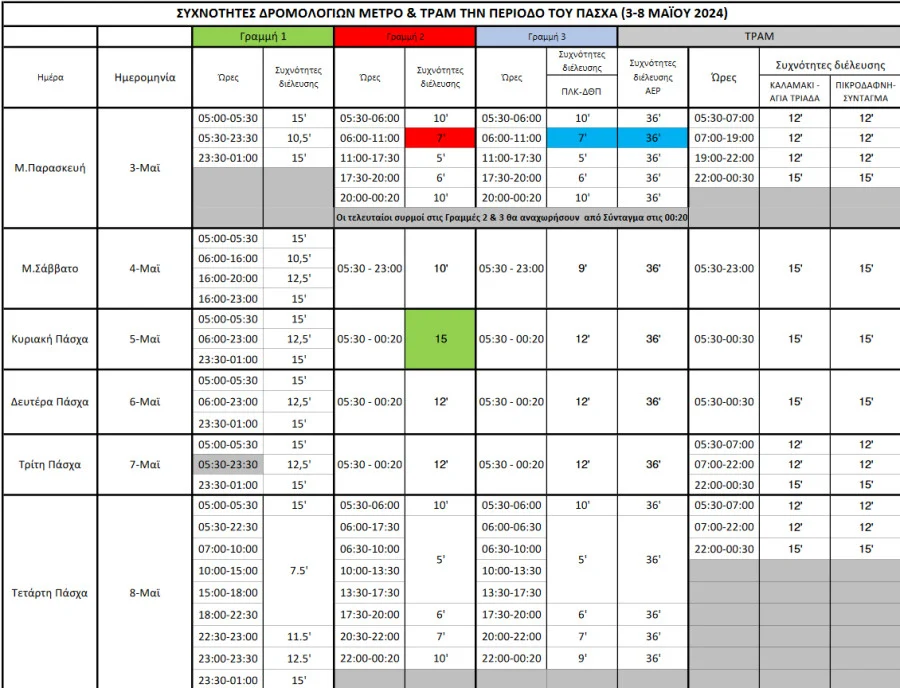The height and width of the screenshot is (688, 900).
Task: Click the Κυριακή Πάσχα row label
Action: pyautogui.click(x=50, y=339)
